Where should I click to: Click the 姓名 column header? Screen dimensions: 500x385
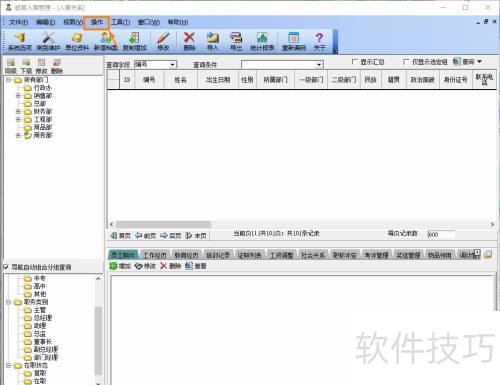point(180,80)
